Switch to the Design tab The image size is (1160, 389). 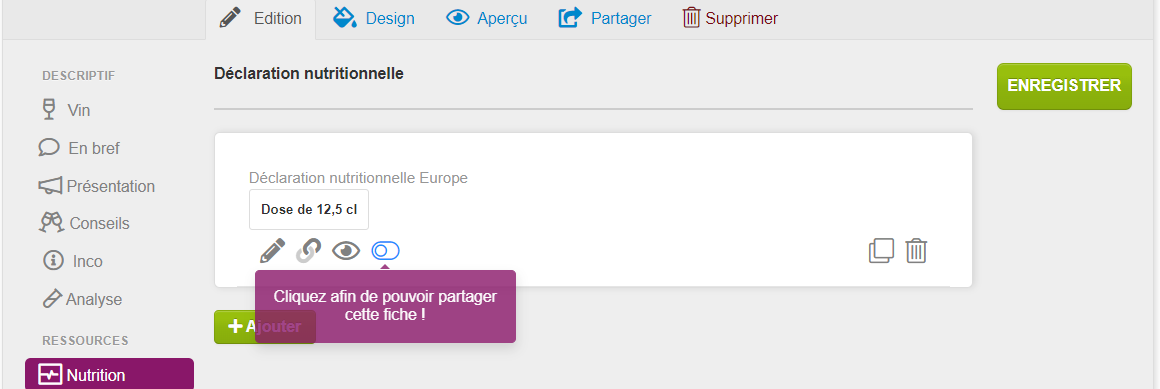tap(374, 18)
